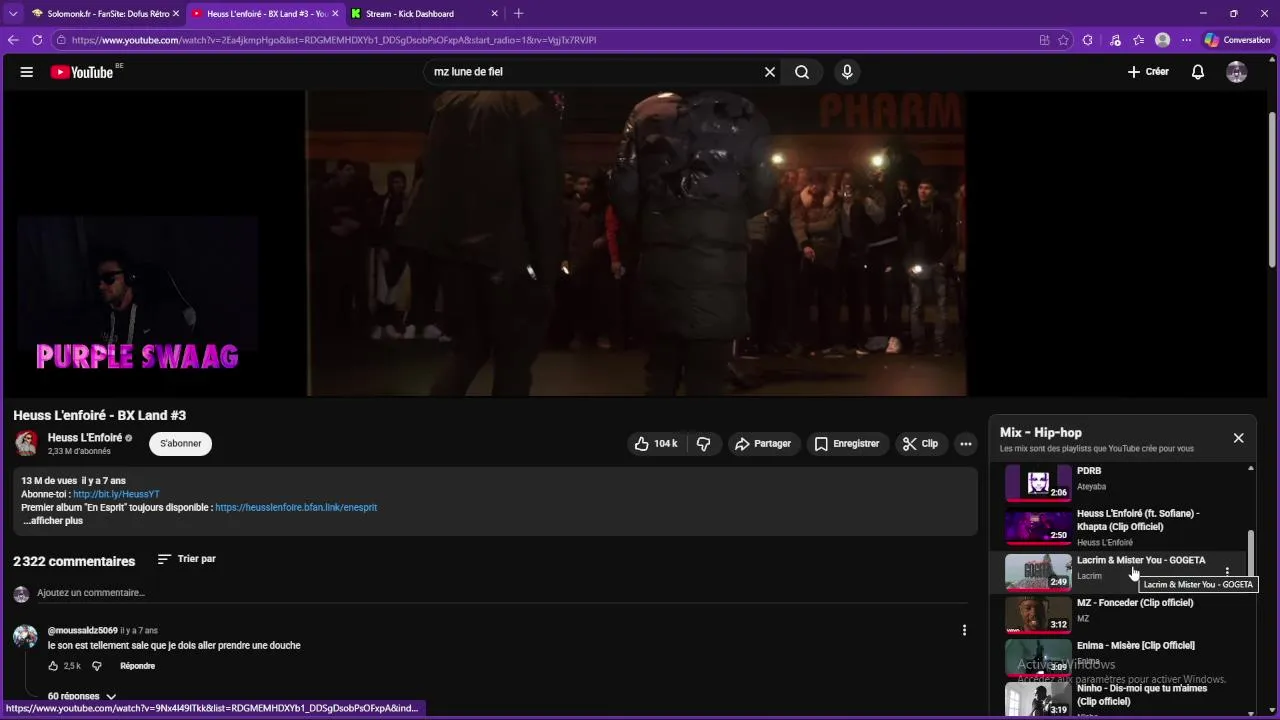Open the bit.ly/HeussYT link
The height and width of the screenshot is (720, 1280).
pyautogui.click(x=116, y=494)
